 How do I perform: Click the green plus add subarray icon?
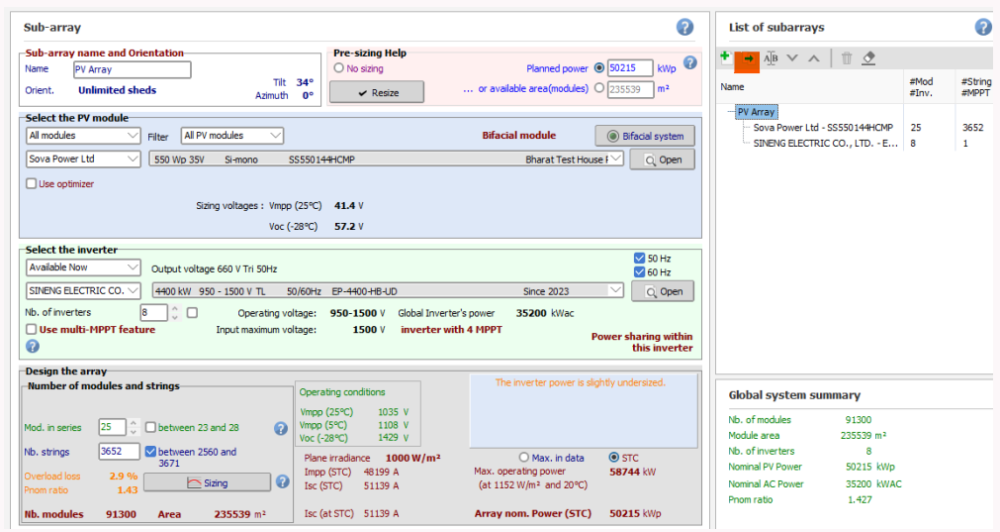pyautogui.click(x=725, y=58)
